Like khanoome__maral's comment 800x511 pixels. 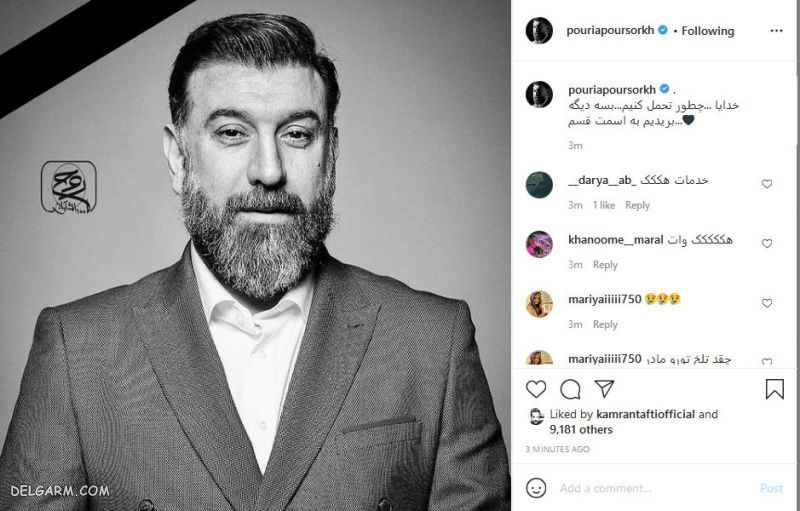pyautogui.click(x=768, y=243)
